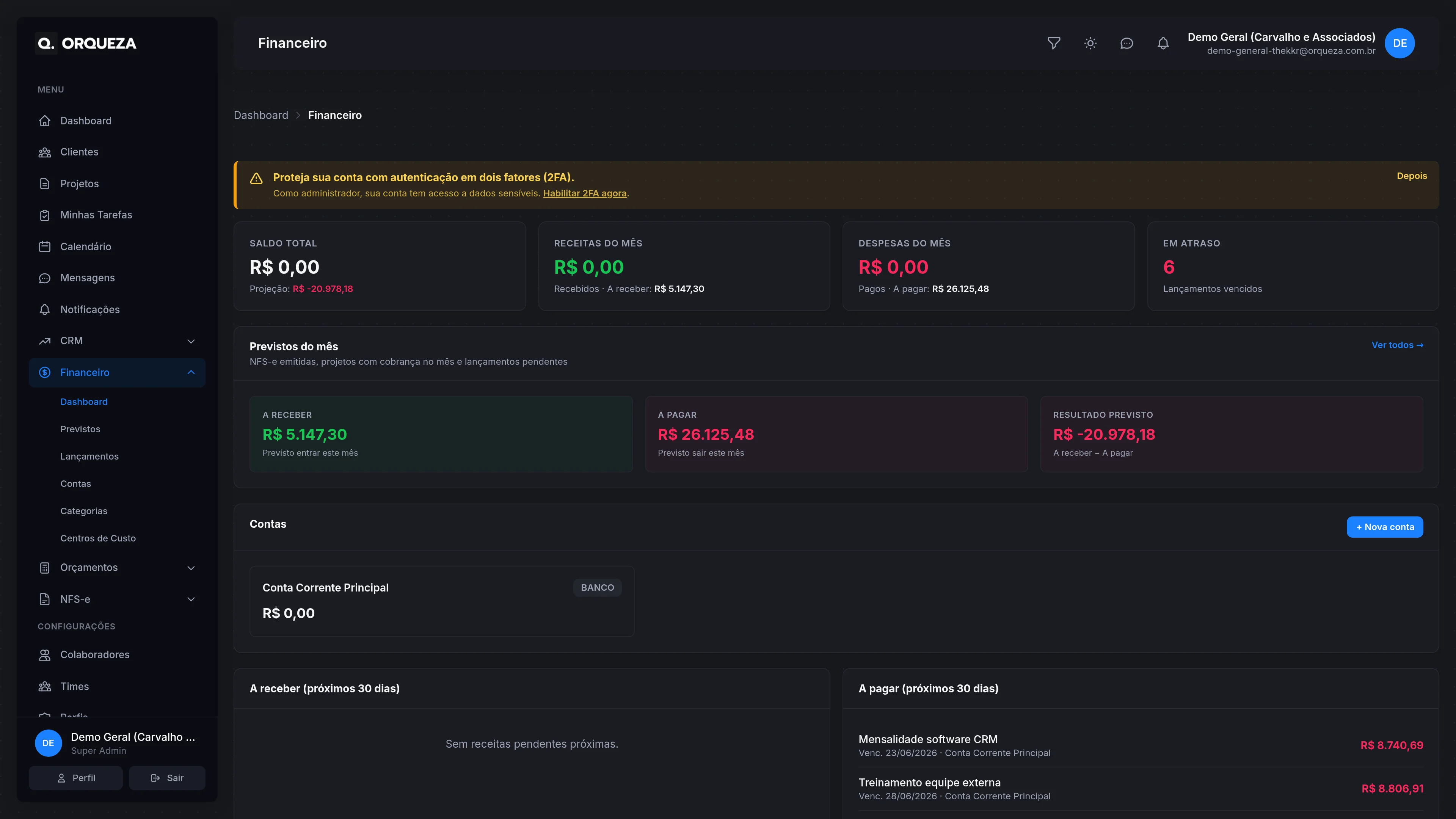Open Categorias submenu item
Viewport: 1456px width, 819px height.
[84, 511]
